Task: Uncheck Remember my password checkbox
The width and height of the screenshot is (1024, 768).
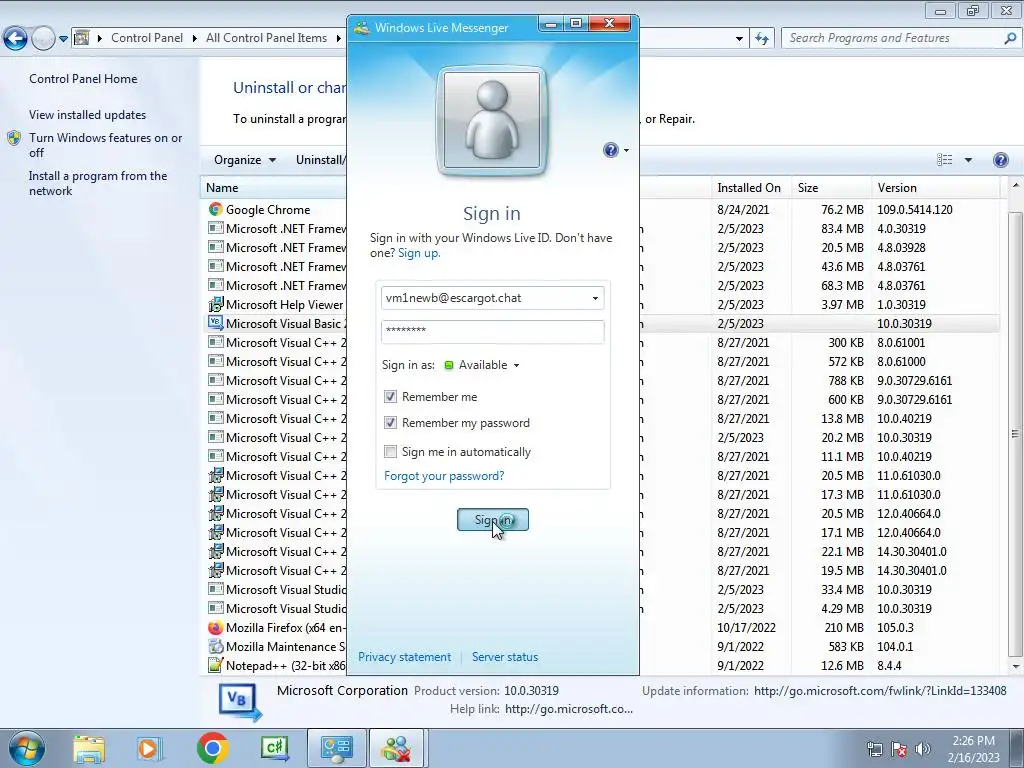Action: (x=391, y=423)
